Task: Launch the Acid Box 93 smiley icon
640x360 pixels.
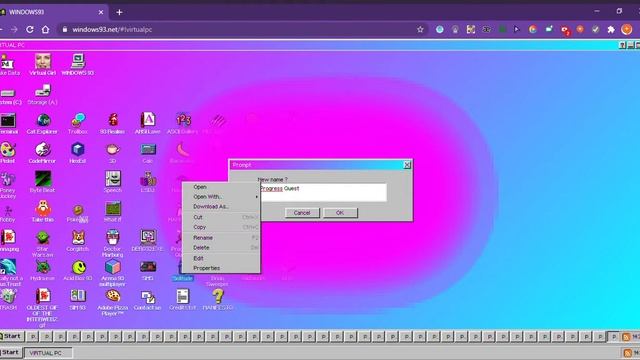Action: (x=78, y=270)
